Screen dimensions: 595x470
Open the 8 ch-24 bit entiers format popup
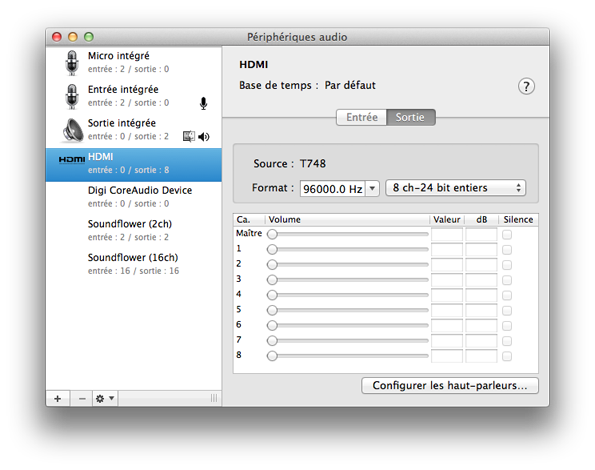pos(456,188)
